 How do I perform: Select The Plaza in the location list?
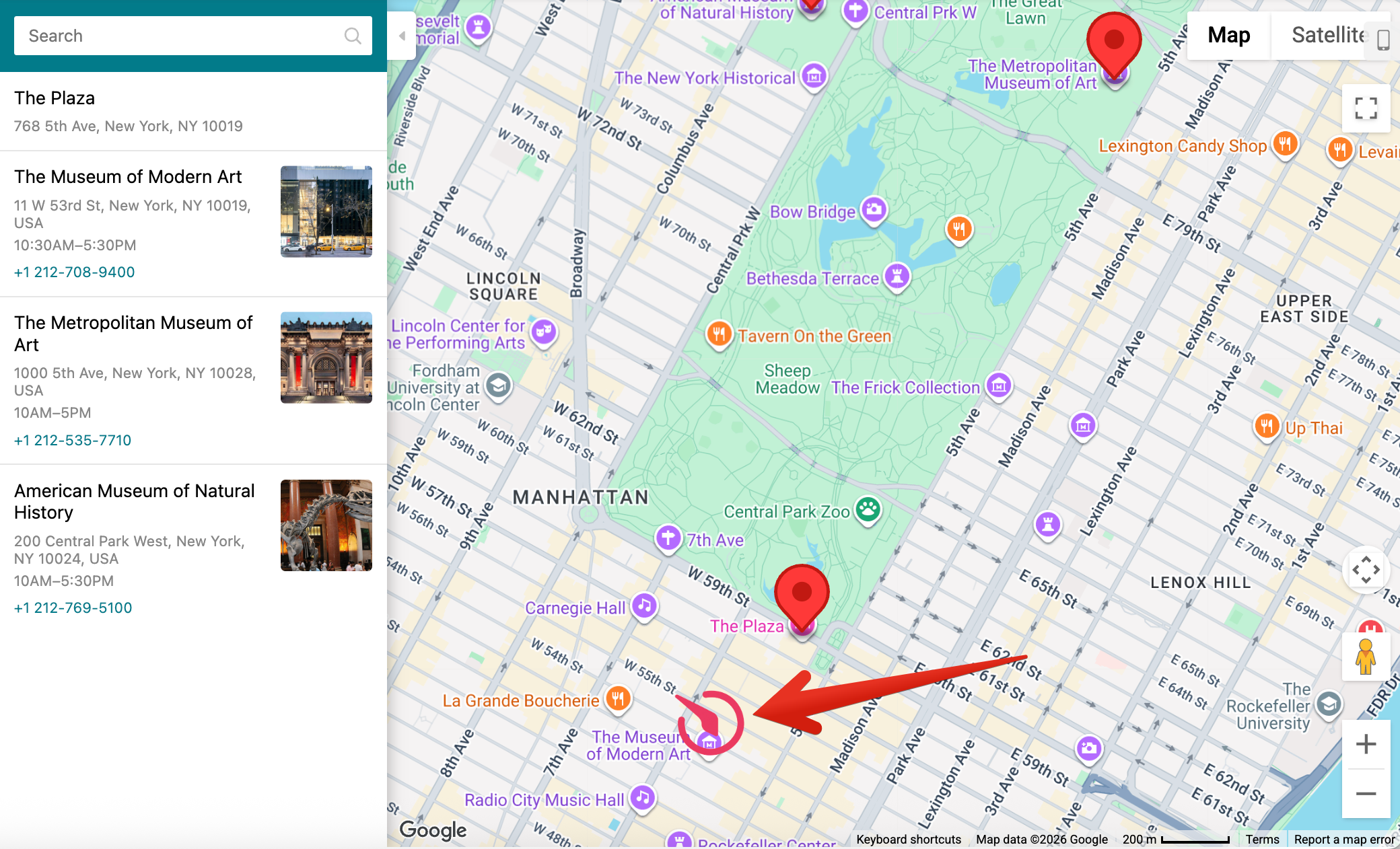coord(193,111)
